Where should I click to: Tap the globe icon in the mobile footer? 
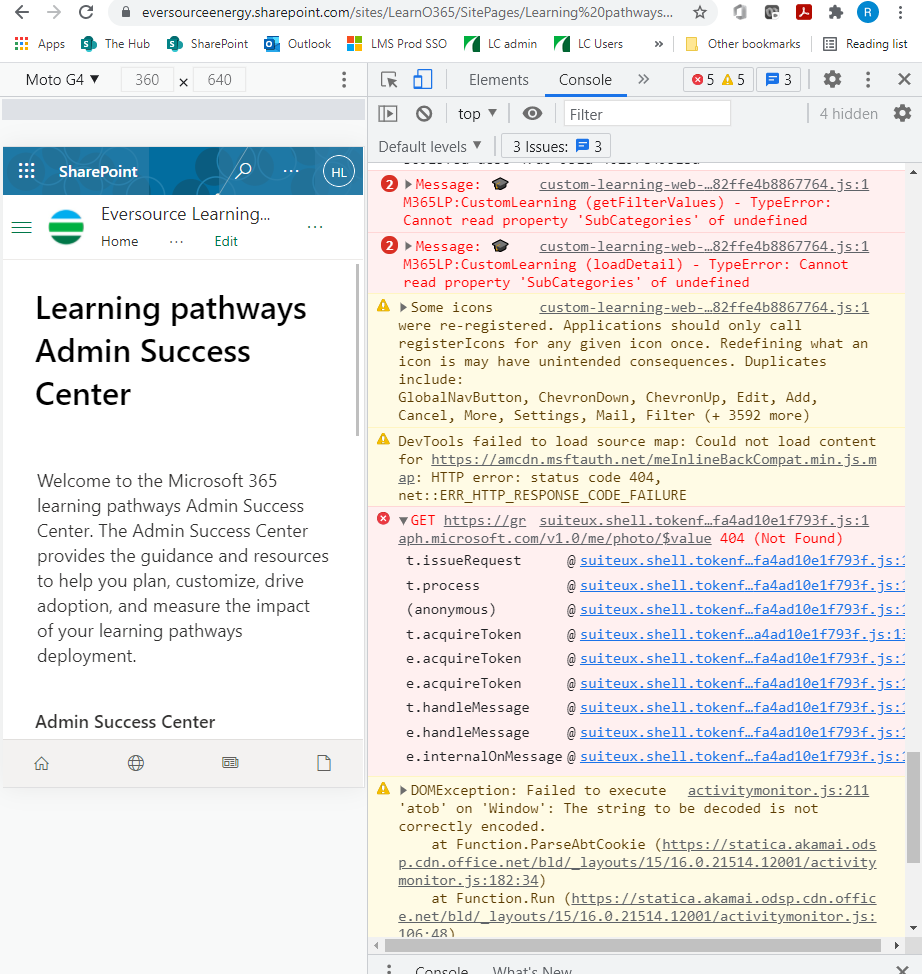(x=135, y=762)
